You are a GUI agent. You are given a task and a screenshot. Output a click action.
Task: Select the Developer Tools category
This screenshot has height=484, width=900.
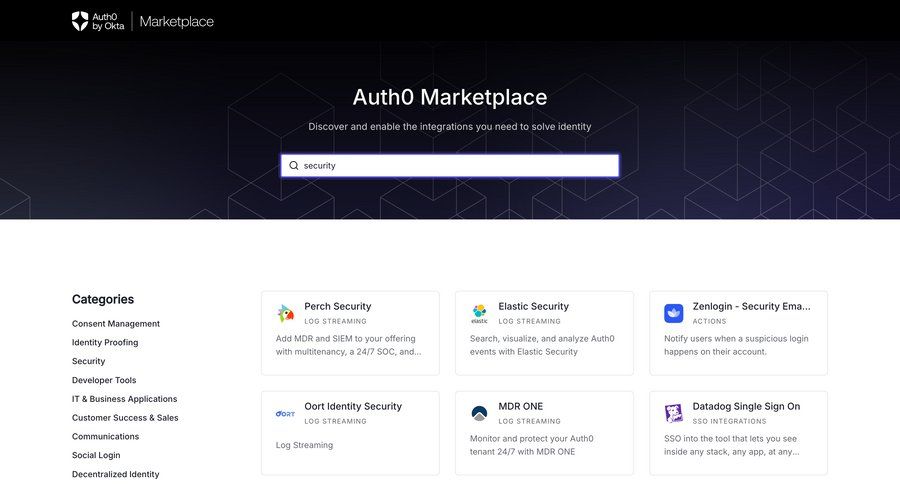(104, 380)
